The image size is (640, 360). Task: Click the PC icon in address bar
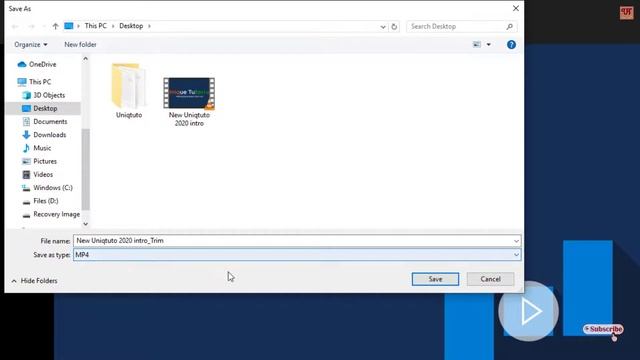69,26
